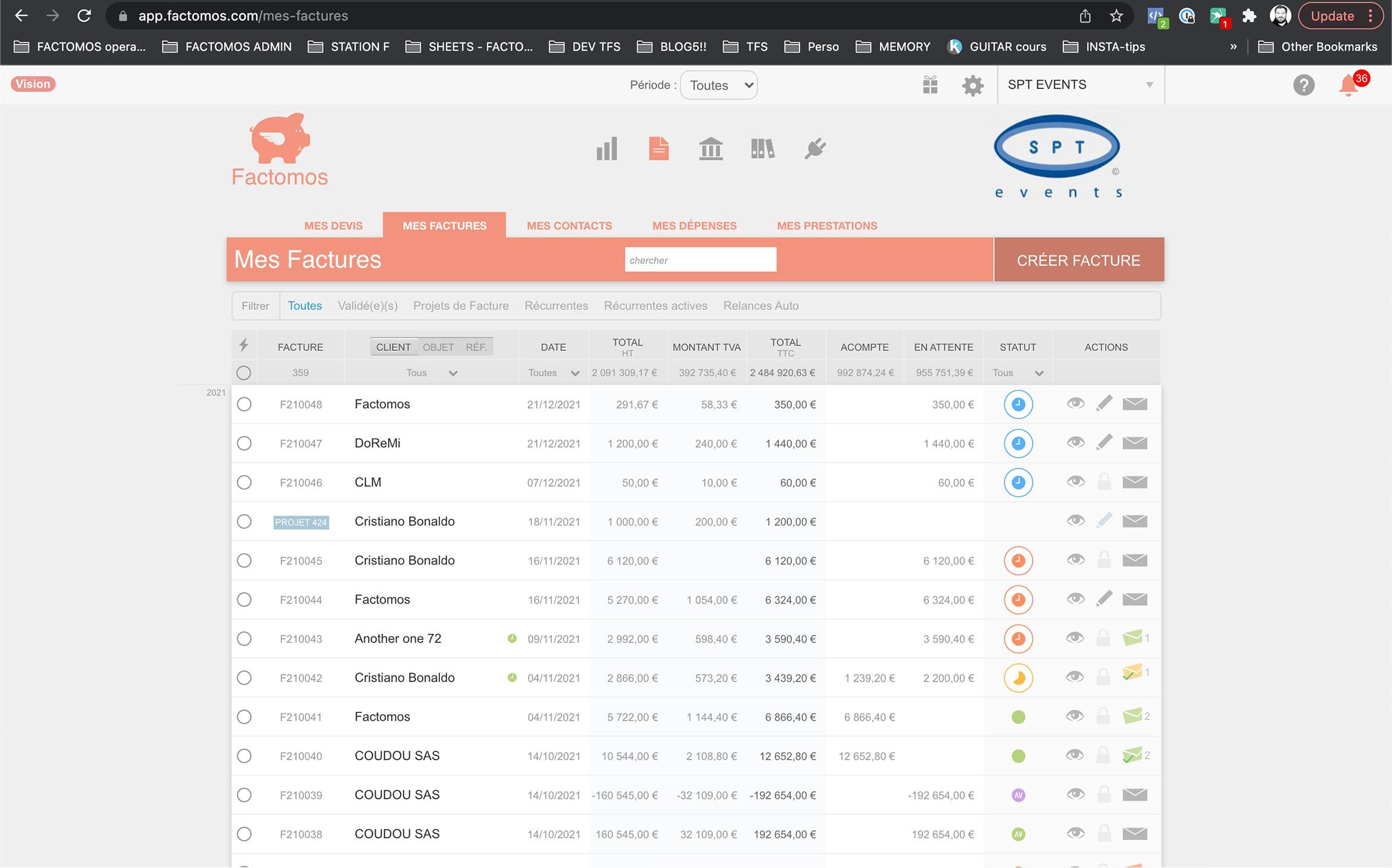
Task: Expand the Statut filter dropdown
Action: pos(1018,372)
